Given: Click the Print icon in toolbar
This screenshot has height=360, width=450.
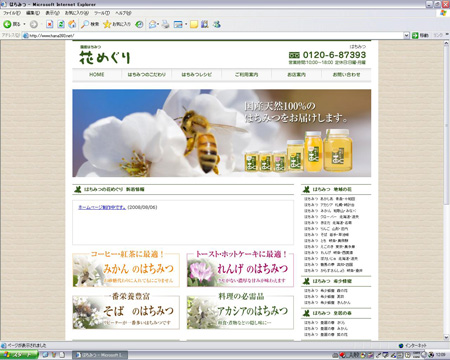Looking at the screenshot, I should coord(165,24).
